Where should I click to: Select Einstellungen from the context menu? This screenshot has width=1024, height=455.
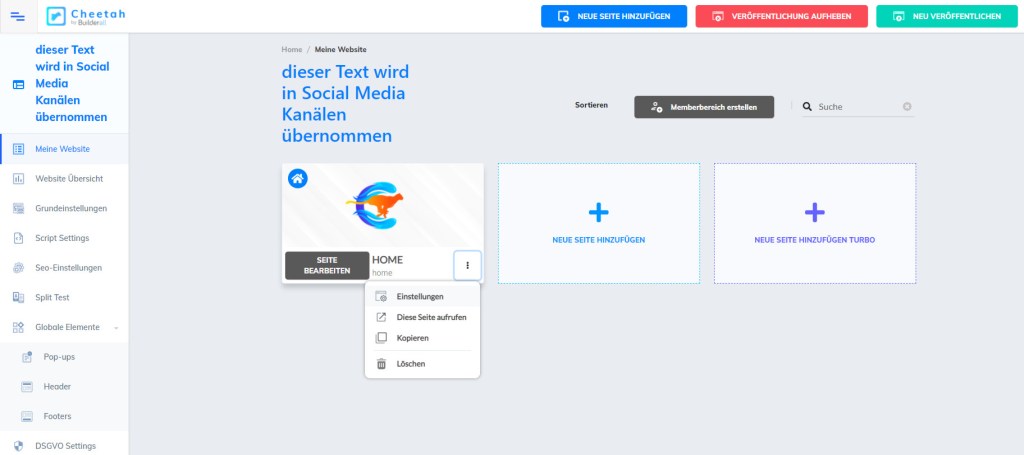click(420, 297)
